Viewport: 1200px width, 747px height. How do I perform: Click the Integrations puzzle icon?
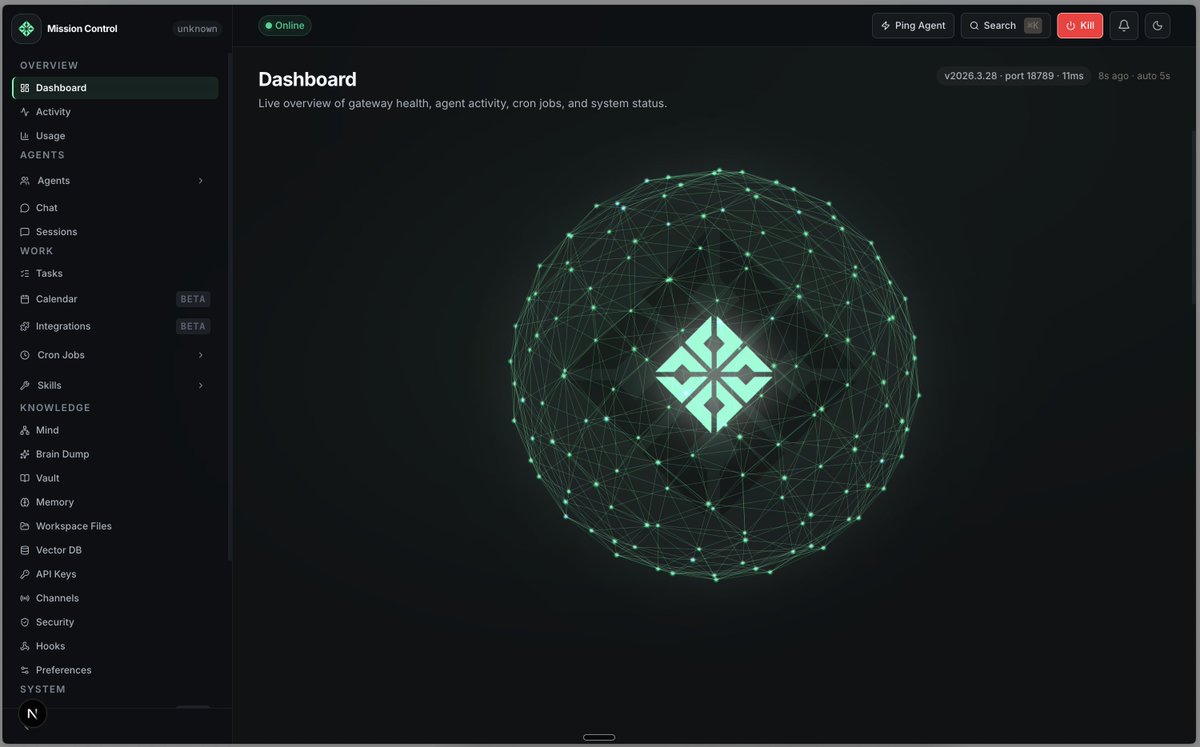point(25,326)
